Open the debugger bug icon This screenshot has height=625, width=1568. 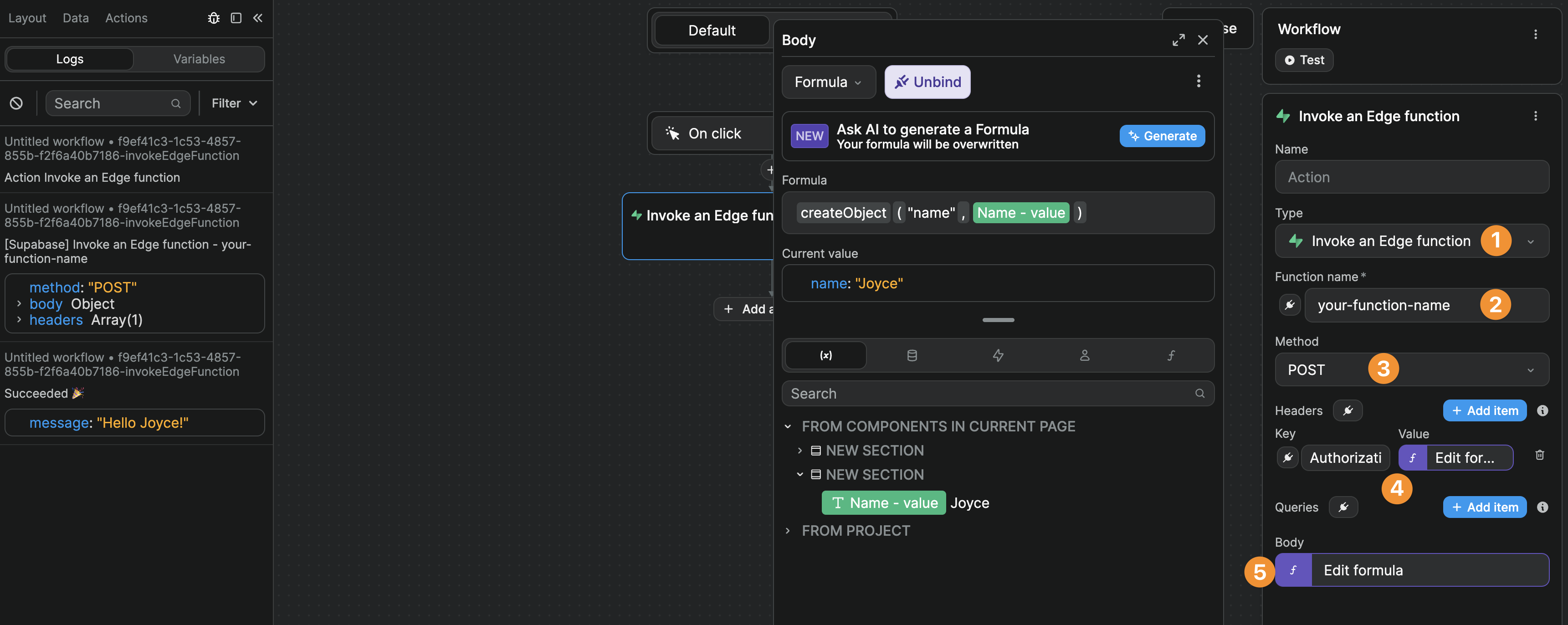[x=213, y=18]
